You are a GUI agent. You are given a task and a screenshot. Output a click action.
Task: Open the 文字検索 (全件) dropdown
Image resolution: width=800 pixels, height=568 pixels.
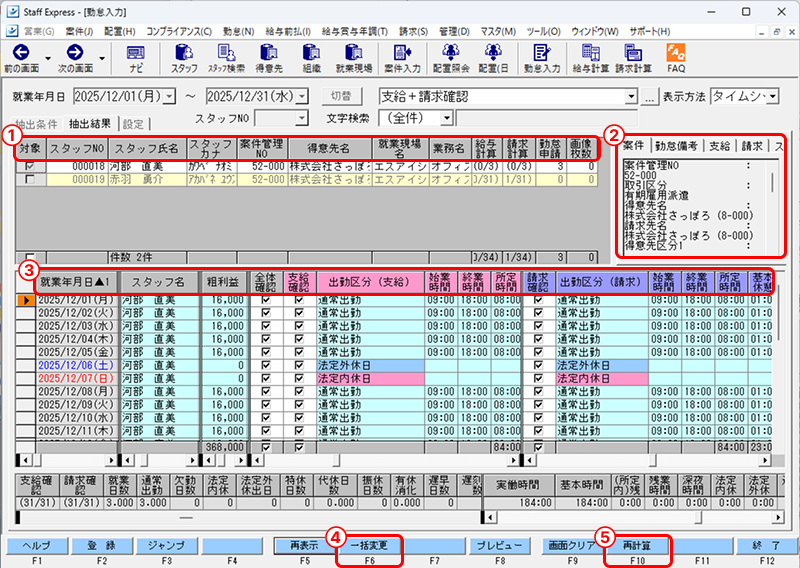447,118
